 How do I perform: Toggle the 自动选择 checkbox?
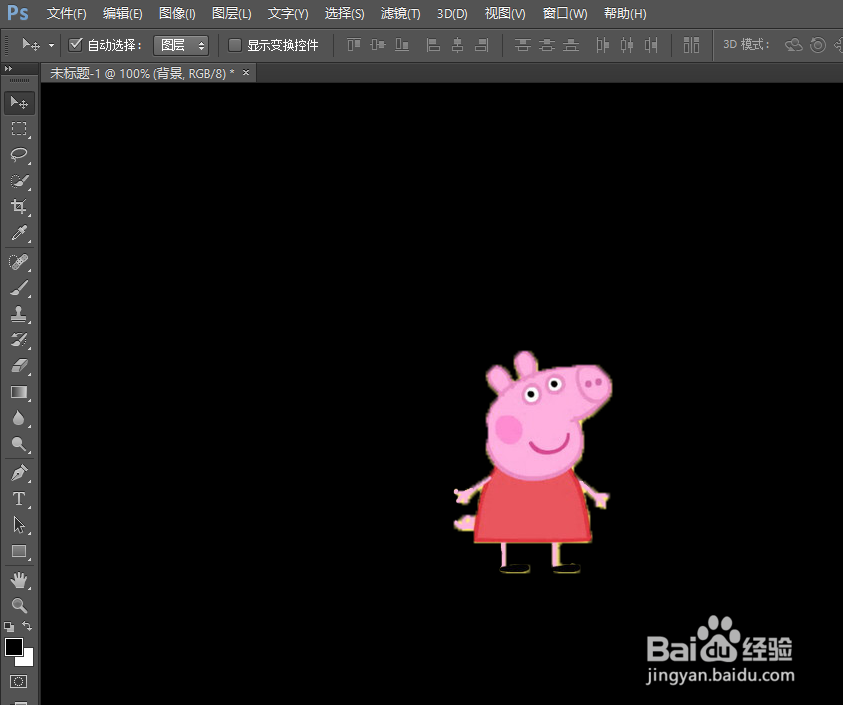click(76, 45)
